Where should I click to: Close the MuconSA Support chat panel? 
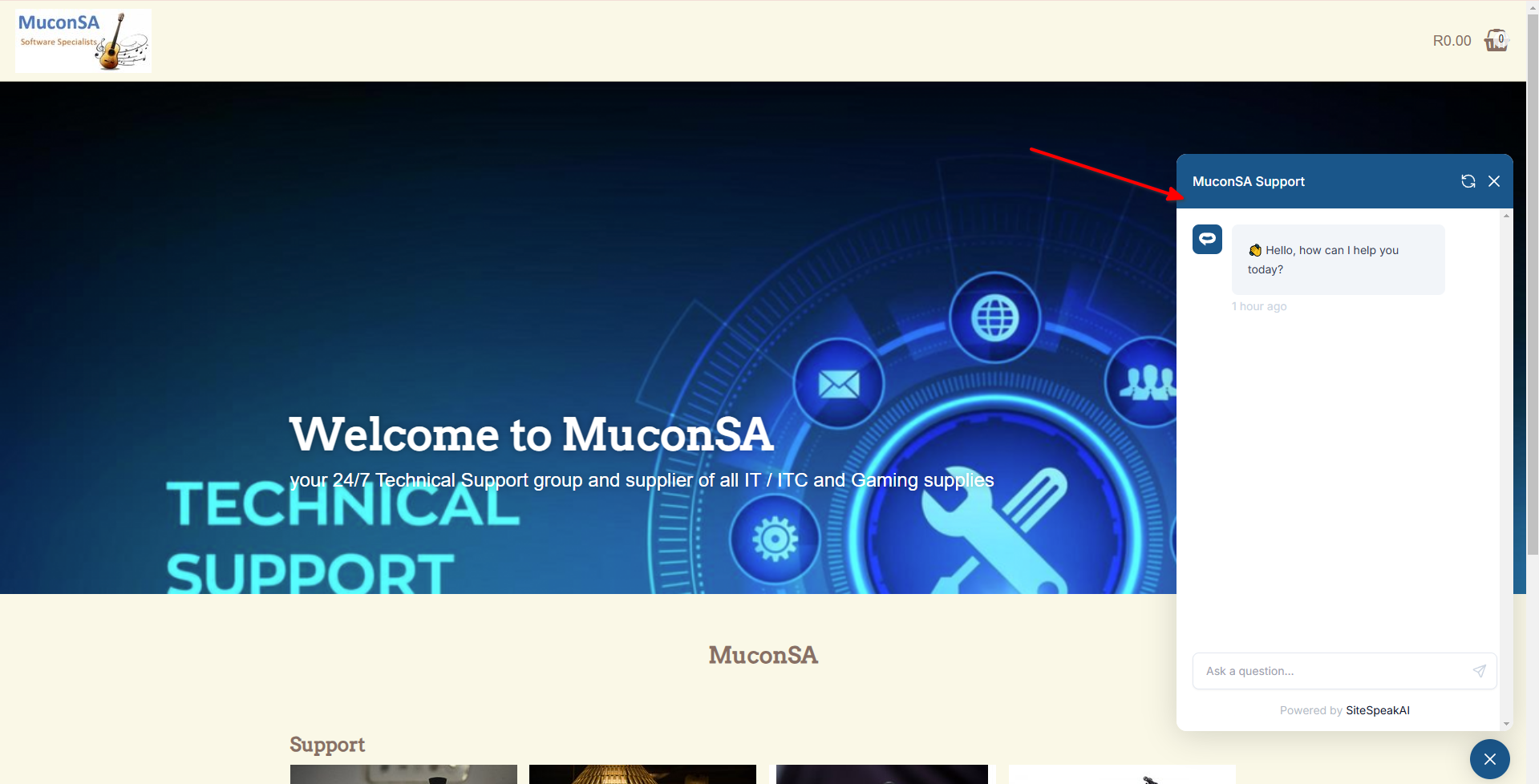(1494, 181)
